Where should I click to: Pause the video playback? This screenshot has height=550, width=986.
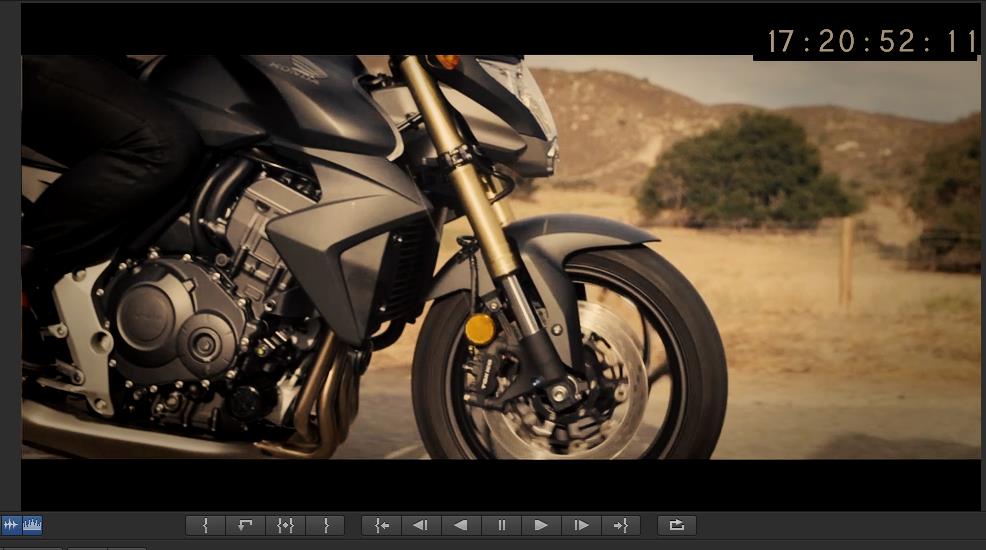(x=501, y=525)
